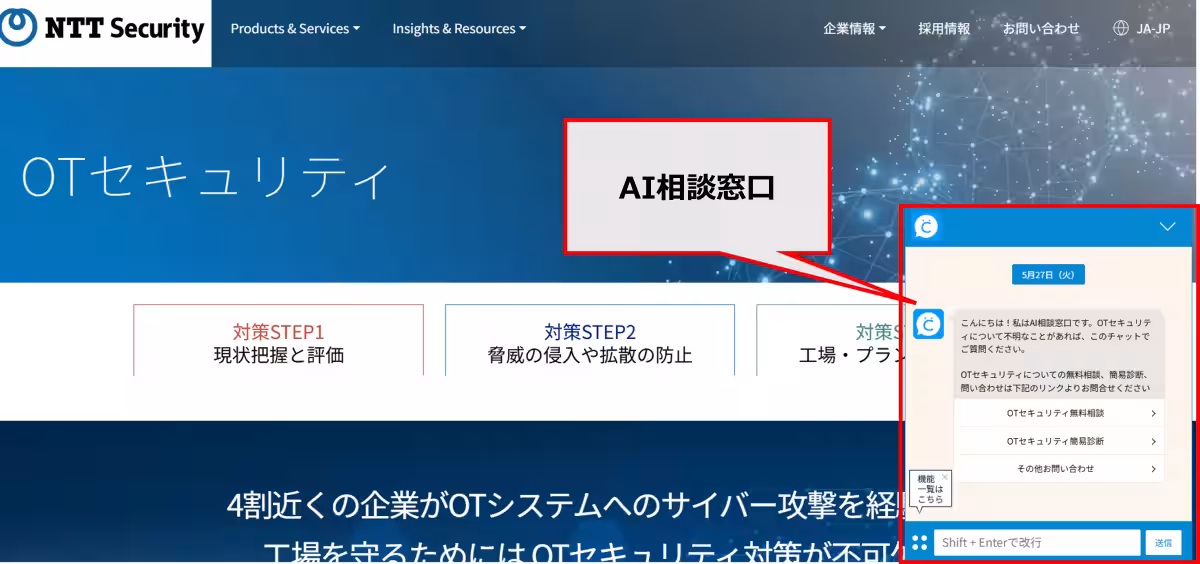Click the chatbot avatar beside the greeting message
The image size is (1200, 564).
[928, 324]
